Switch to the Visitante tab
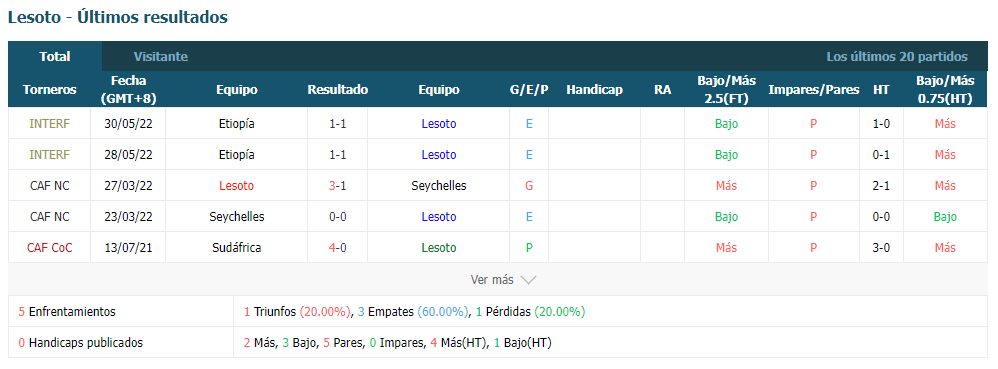Image resolution: width=998 pixels, height=369 pixels. (x=160, y=57)
